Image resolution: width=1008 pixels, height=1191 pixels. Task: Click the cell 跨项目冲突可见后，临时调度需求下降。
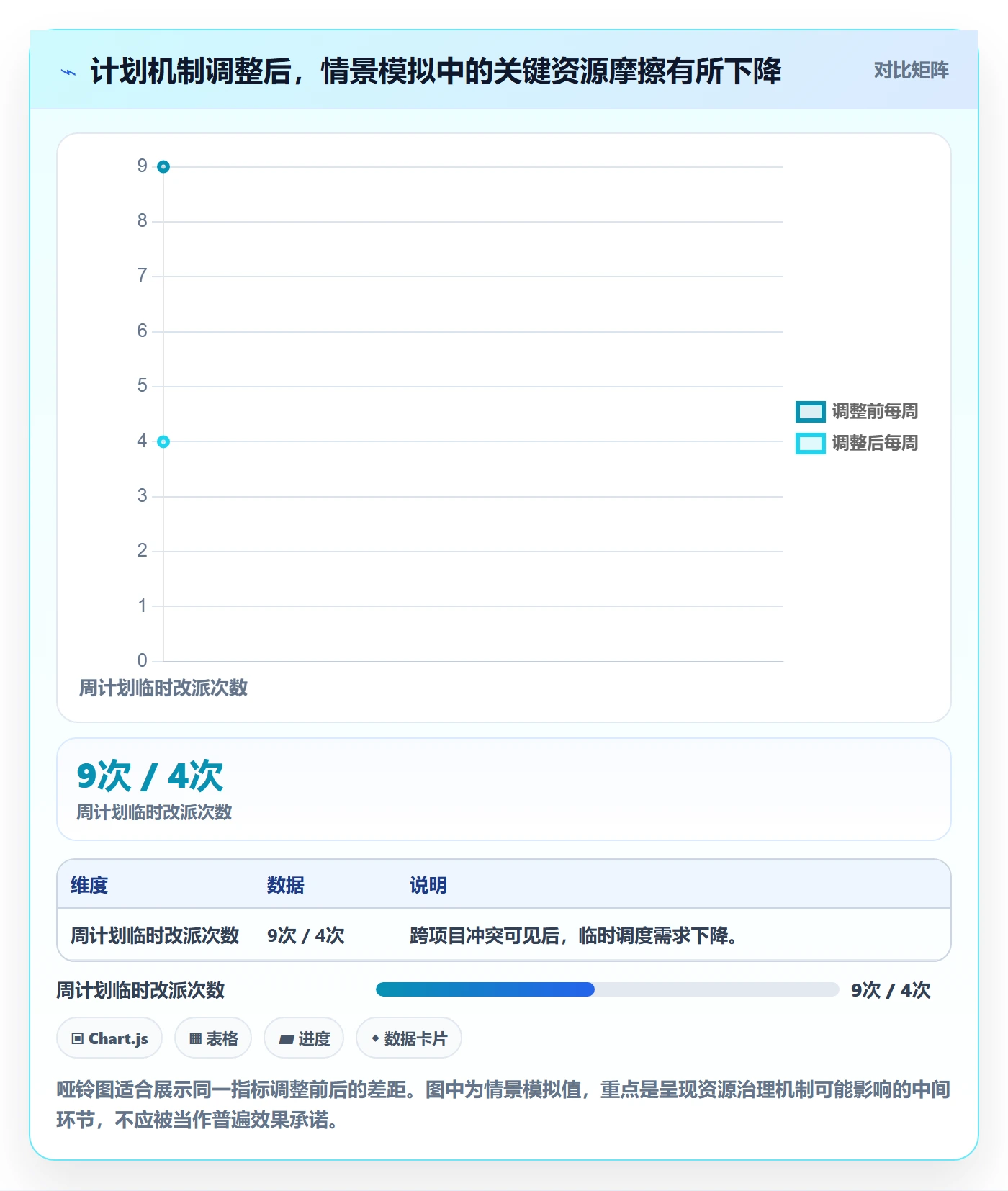coord(575,935)
